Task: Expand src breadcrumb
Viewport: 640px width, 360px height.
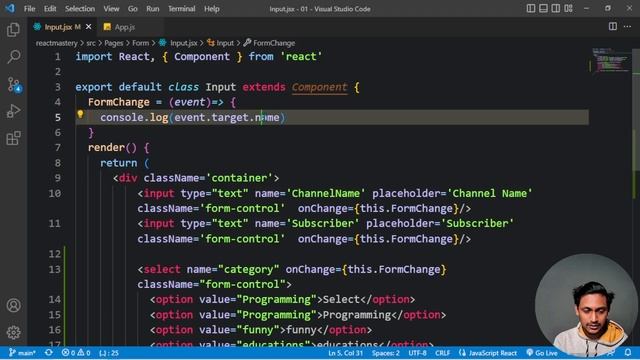Action: click(91, 43)
